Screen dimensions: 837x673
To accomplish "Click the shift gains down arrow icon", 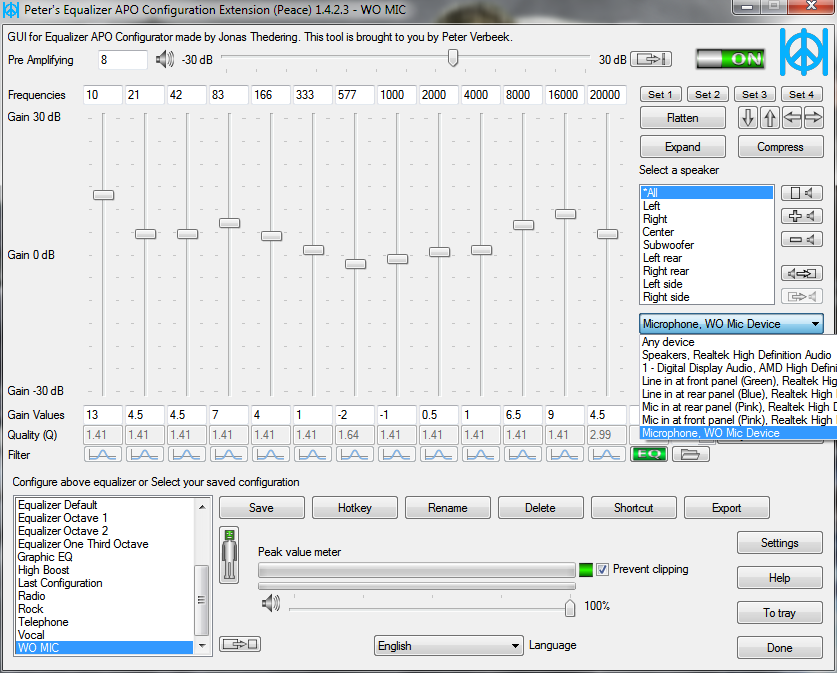I will 748,118.
